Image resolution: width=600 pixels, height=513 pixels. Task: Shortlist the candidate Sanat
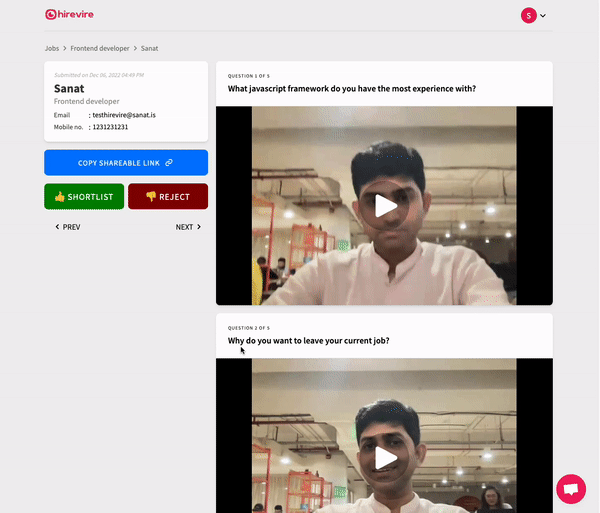click(x=84, y=197)
